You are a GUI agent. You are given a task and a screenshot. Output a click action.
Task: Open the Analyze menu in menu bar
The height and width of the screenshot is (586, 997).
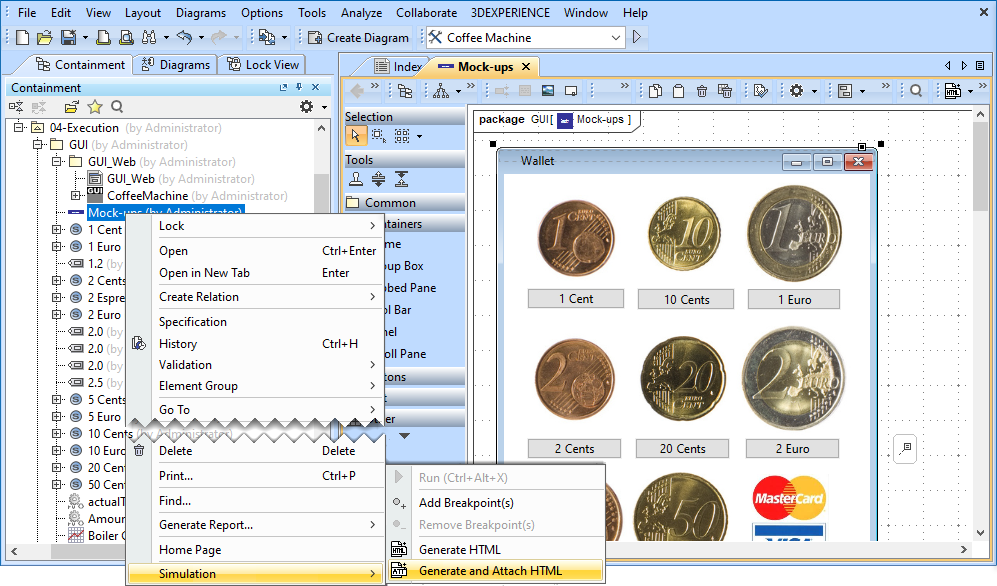tap(361, 13)
